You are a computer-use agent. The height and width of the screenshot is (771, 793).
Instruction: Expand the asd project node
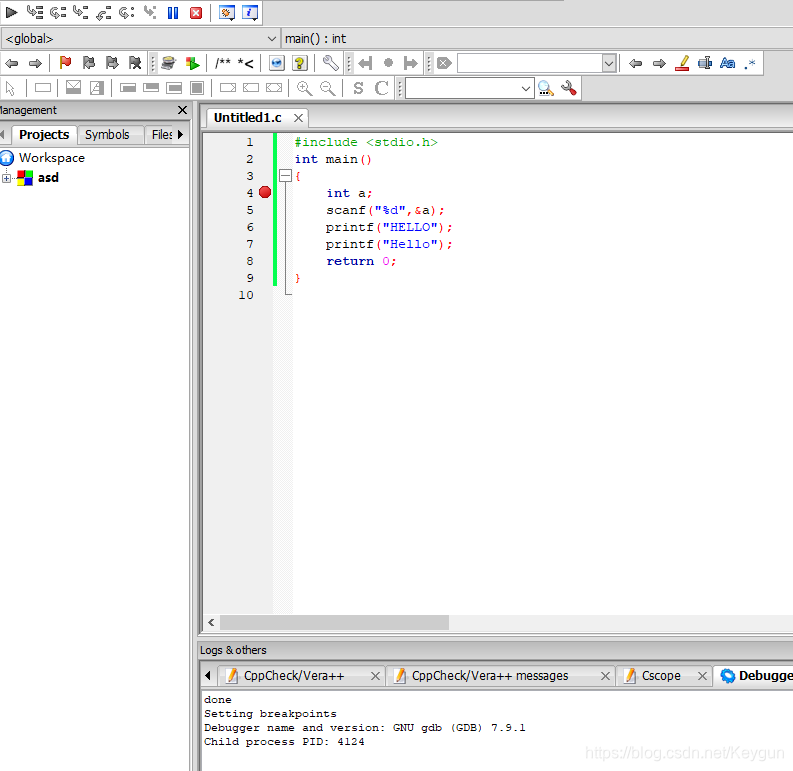coord(7,178)
